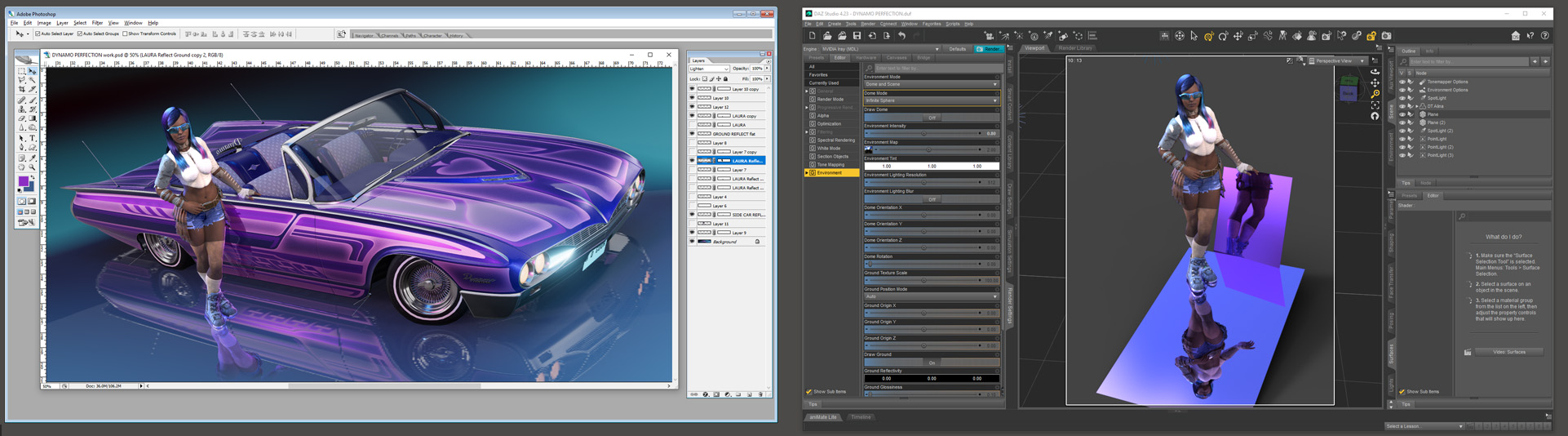Viewport: 1568px width, 436px height.
Task: Select the Type tool in Photoshop
Action: point(33,139)
